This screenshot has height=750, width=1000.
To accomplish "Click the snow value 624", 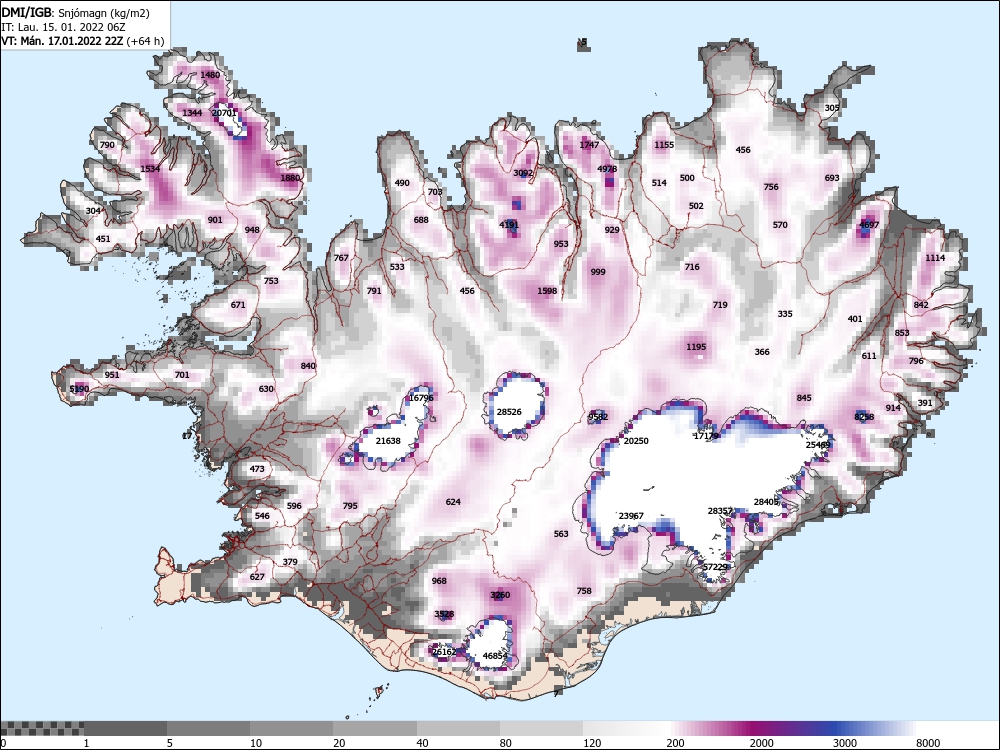I will (453, 502).
